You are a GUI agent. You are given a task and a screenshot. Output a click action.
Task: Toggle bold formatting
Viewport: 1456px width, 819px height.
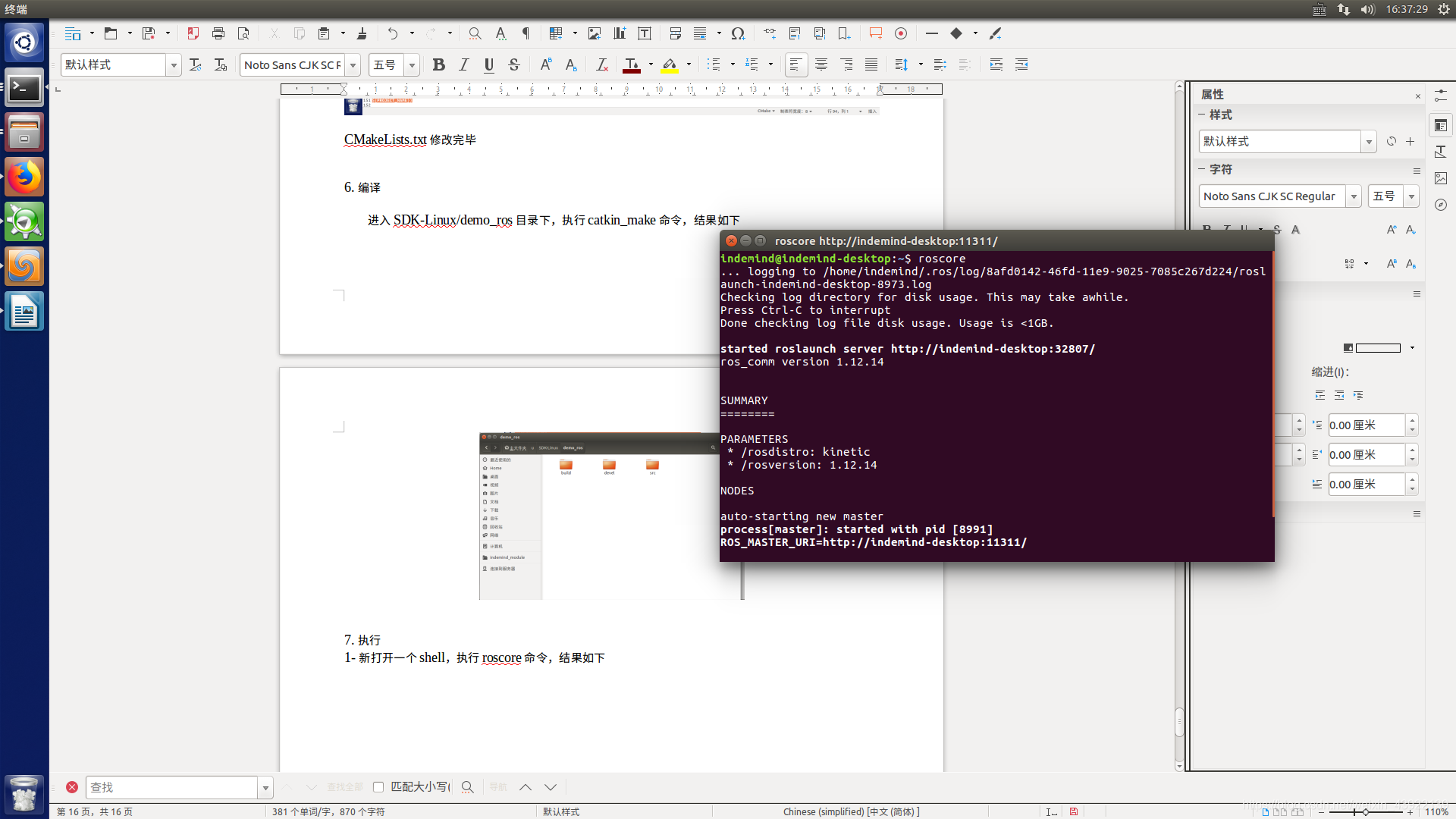coord(438,65)
